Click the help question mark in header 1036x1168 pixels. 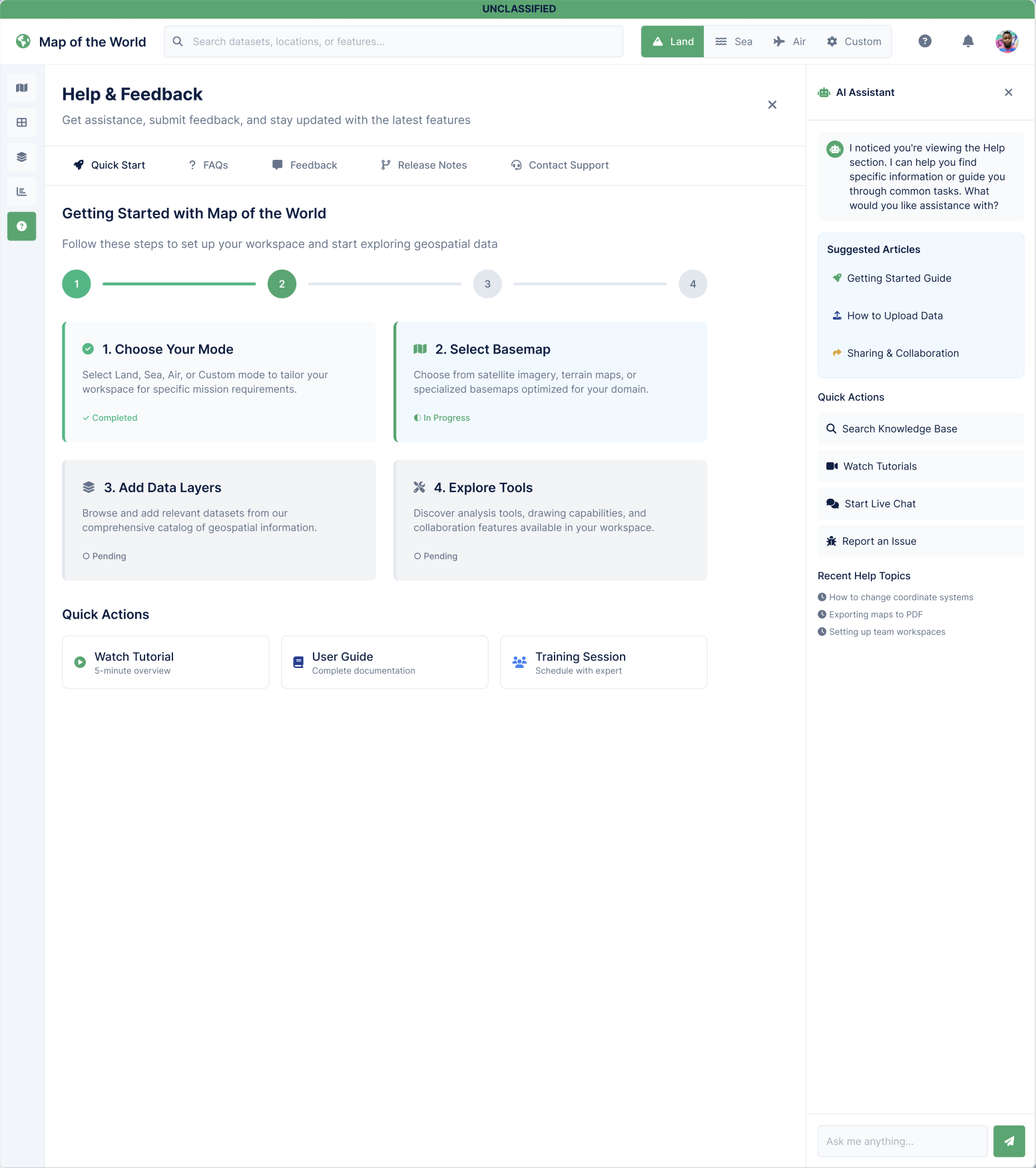925,41
